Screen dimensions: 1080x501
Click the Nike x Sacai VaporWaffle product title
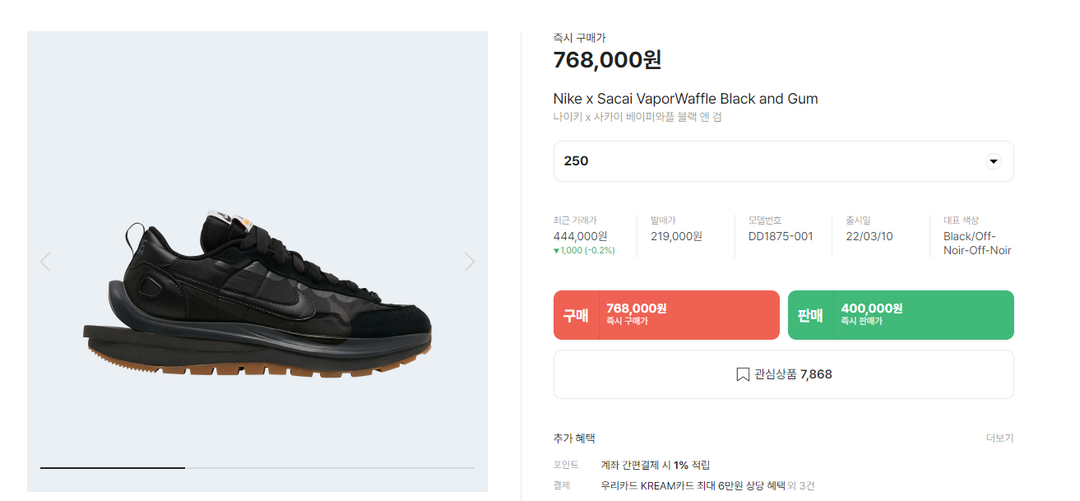(x=685, y=99)
